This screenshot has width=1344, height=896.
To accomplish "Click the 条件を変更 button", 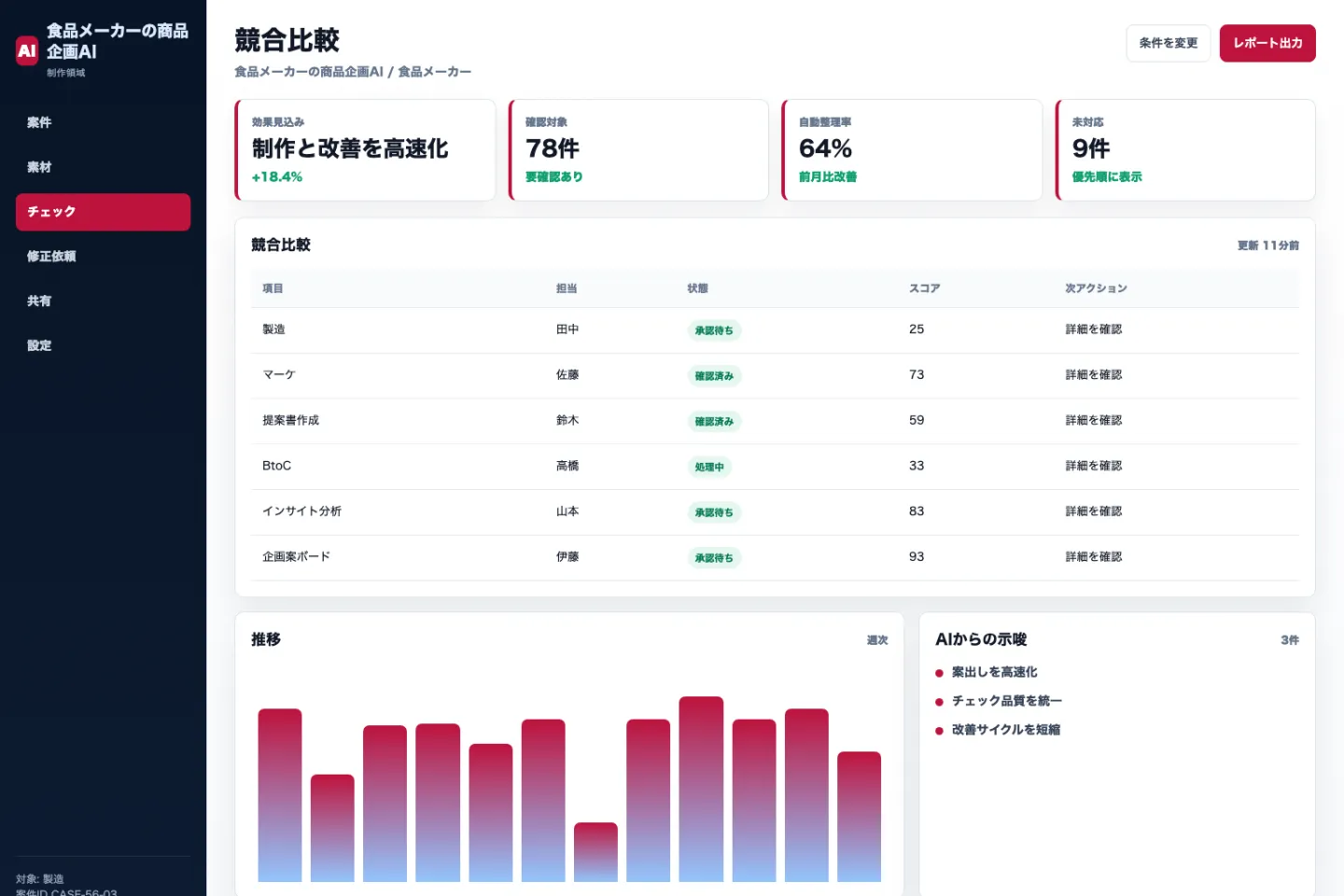I will pos(1169,43).
